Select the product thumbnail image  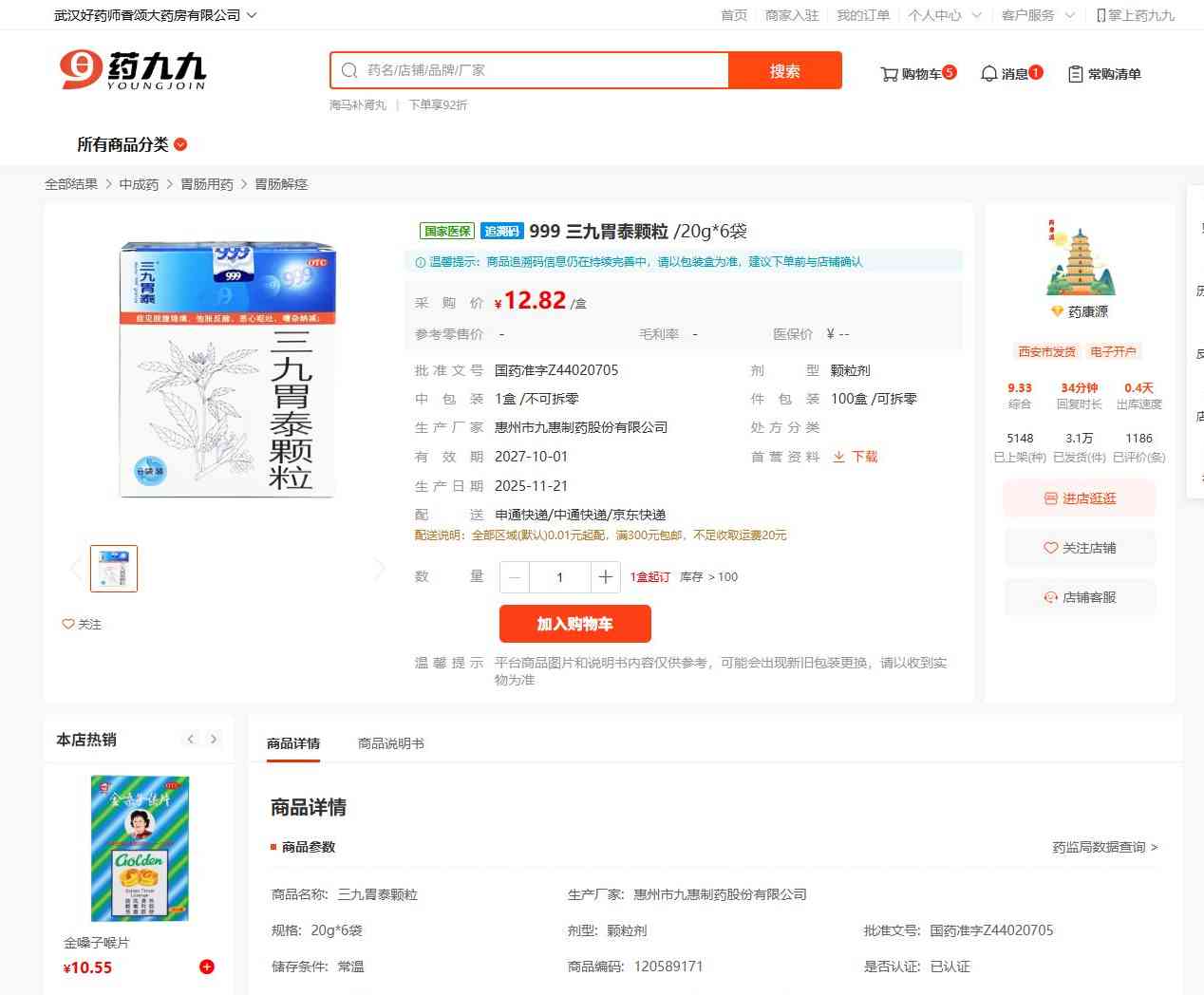(114, 569)
